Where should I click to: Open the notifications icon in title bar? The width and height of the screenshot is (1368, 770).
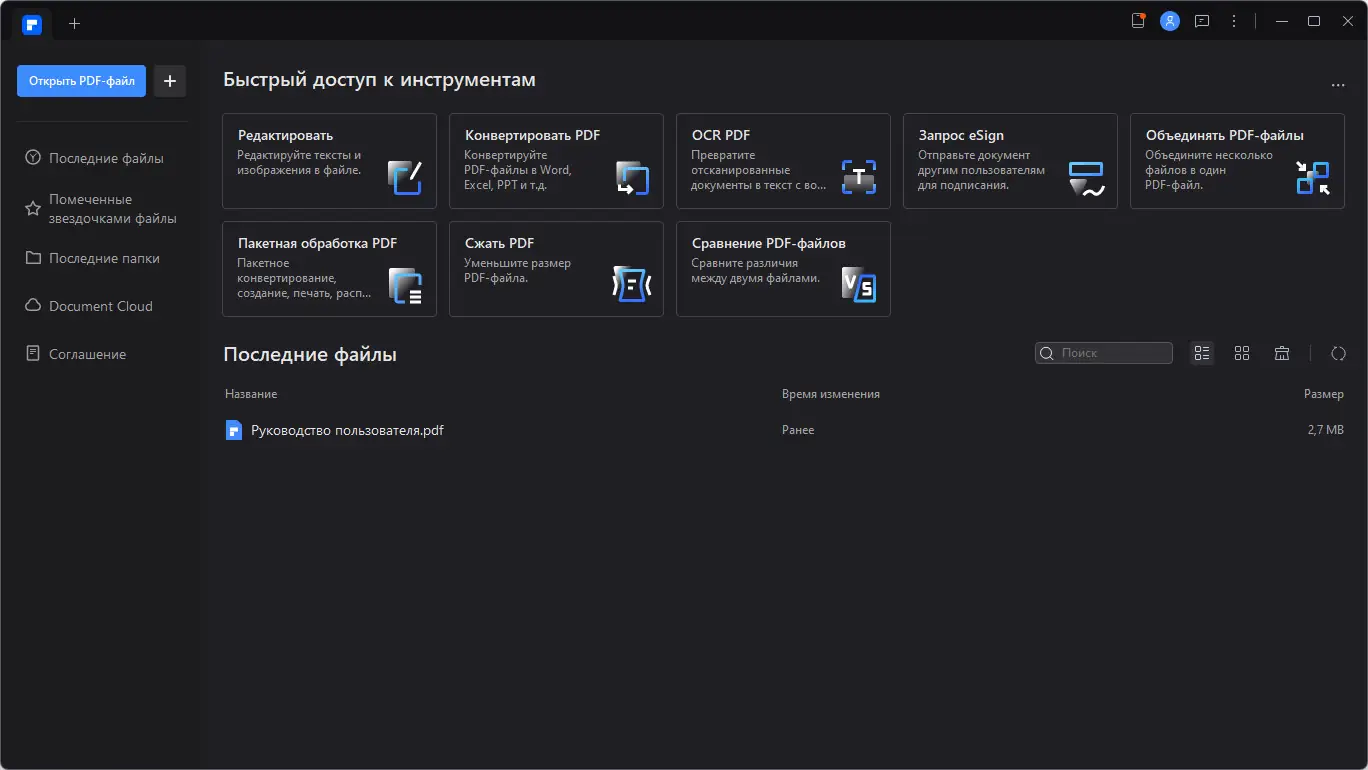(x=1138, y=21)
